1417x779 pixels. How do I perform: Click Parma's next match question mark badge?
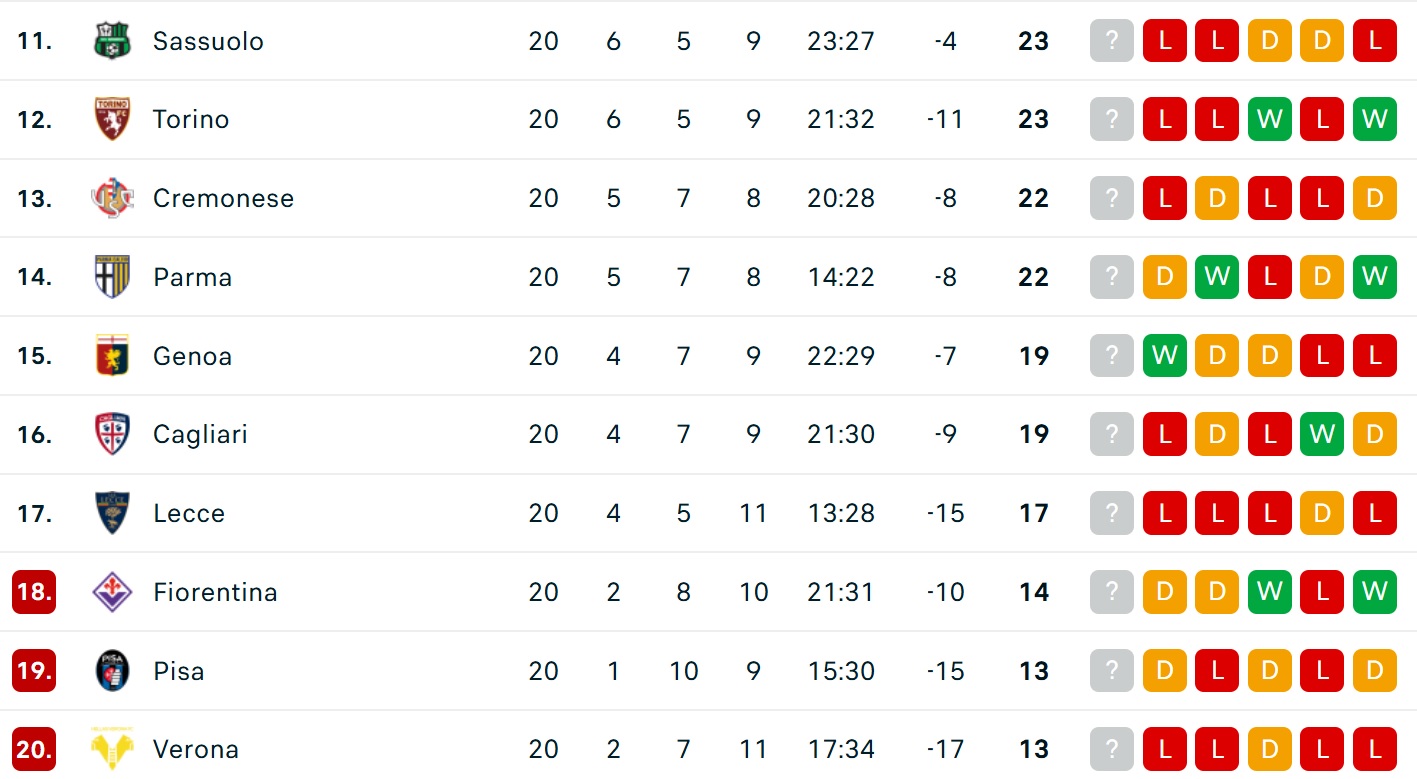point(1112,277)
